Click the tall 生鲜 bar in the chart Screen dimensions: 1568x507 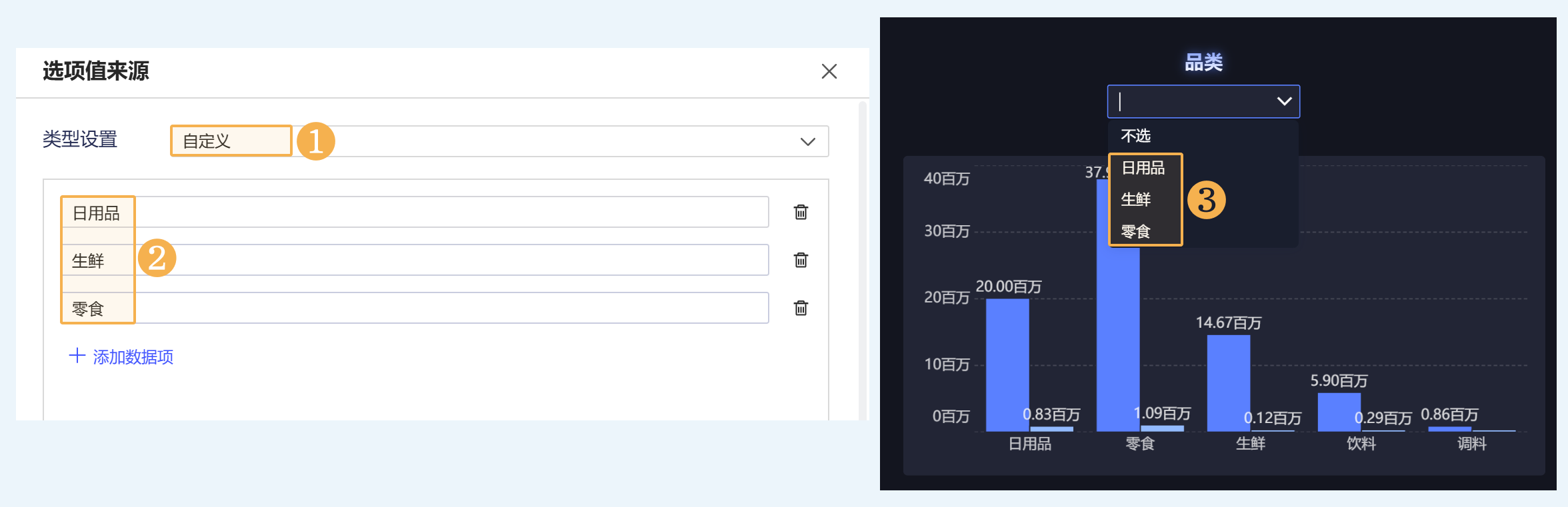tap(1229, 383)
